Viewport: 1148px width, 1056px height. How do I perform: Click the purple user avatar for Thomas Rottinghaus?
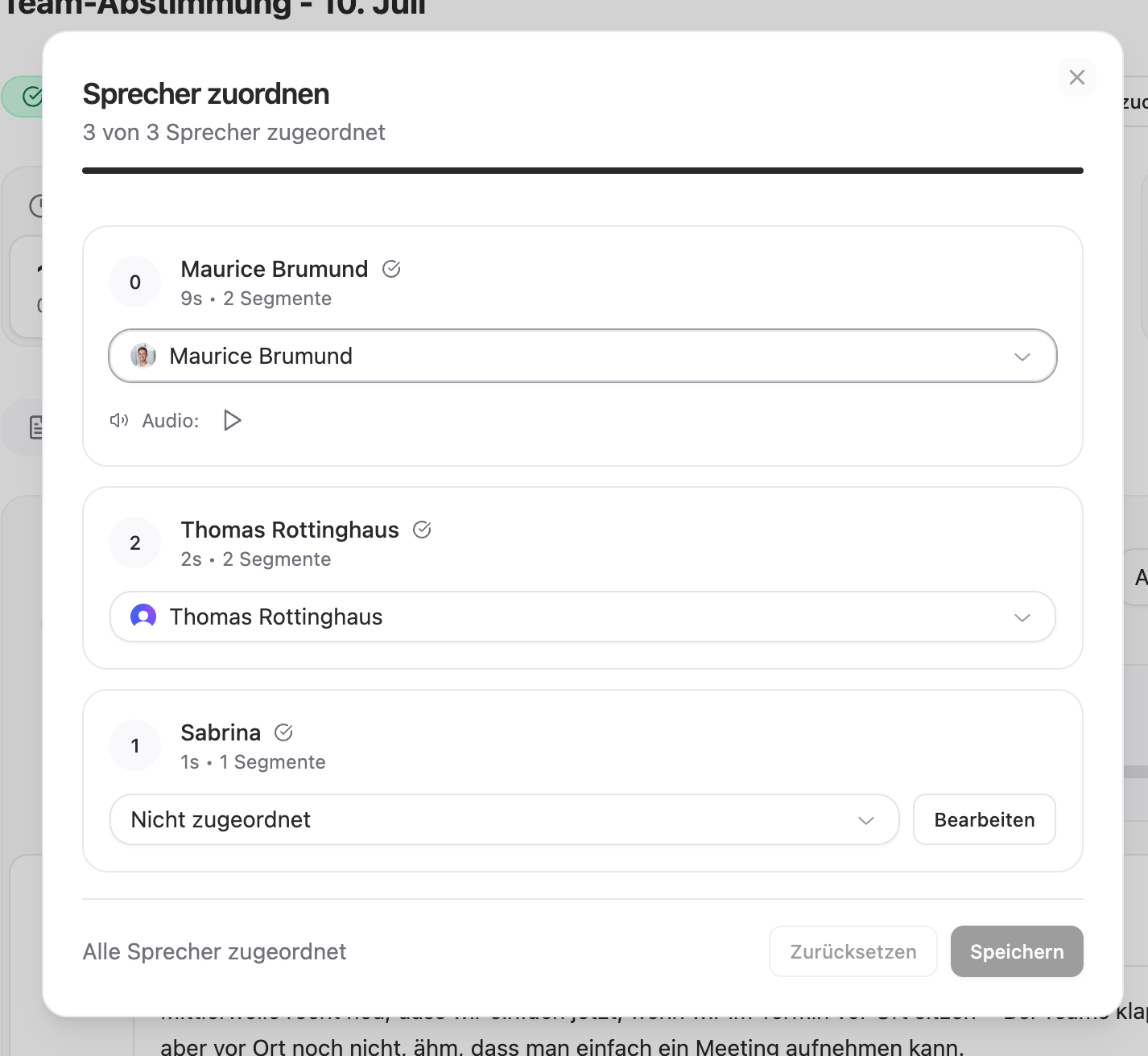[143, 617]
